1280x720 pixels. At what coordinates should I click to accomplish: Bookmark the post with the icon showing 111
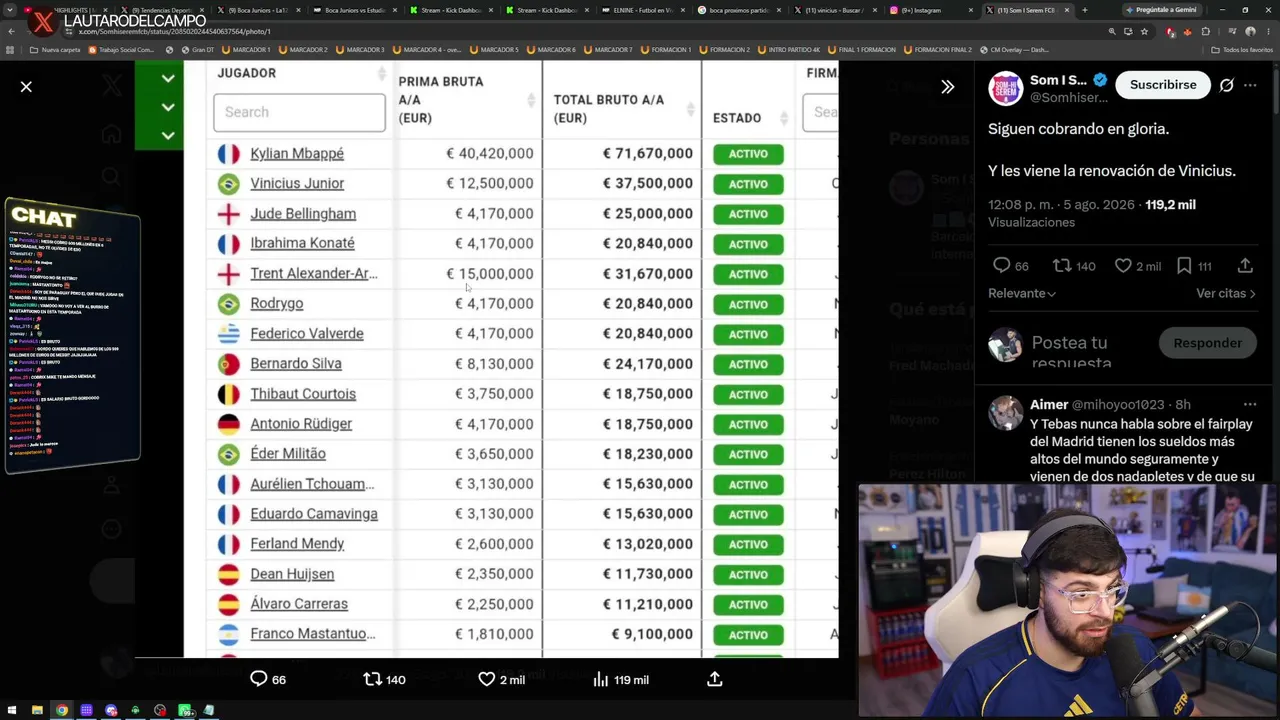(x=1184, y=265)
